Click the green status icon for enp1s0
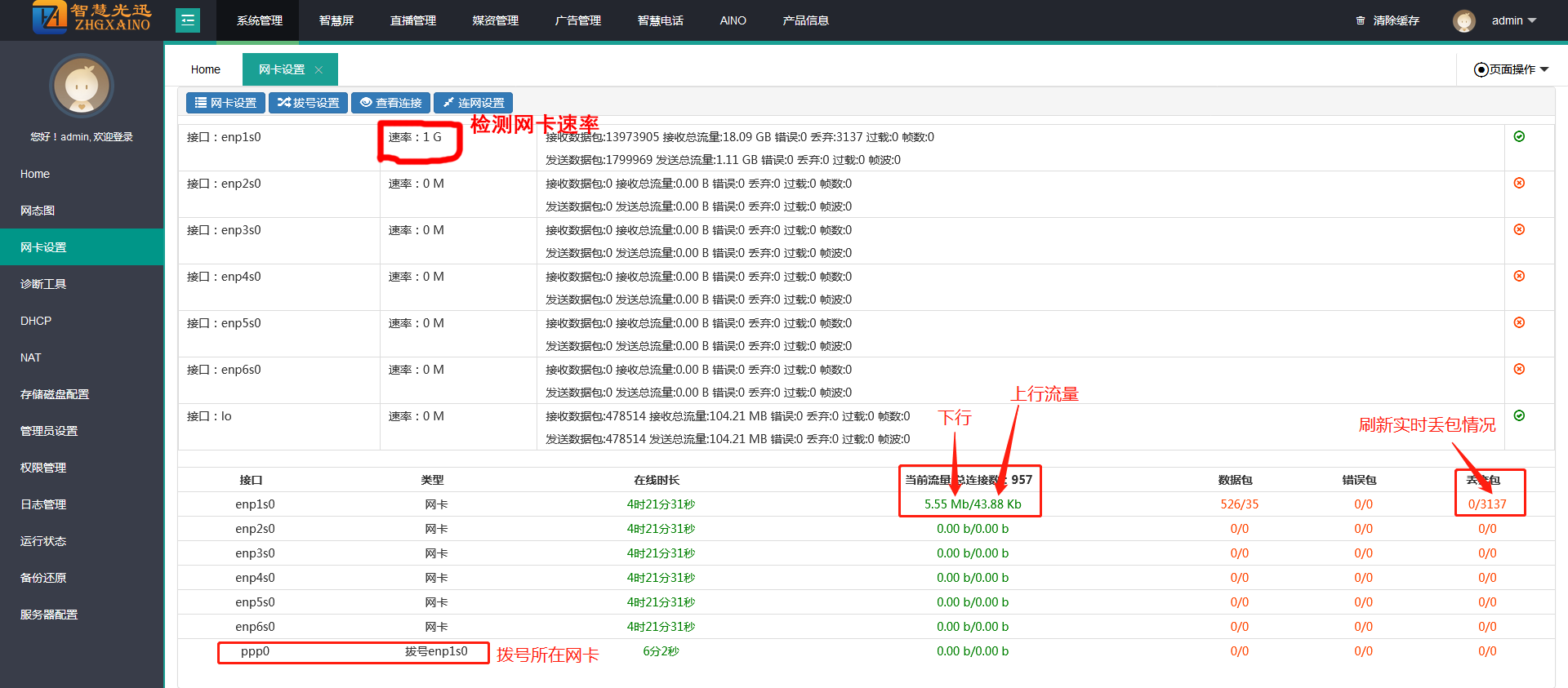The height and width of the screenshot is (688, 1568). coord(1519,136)
